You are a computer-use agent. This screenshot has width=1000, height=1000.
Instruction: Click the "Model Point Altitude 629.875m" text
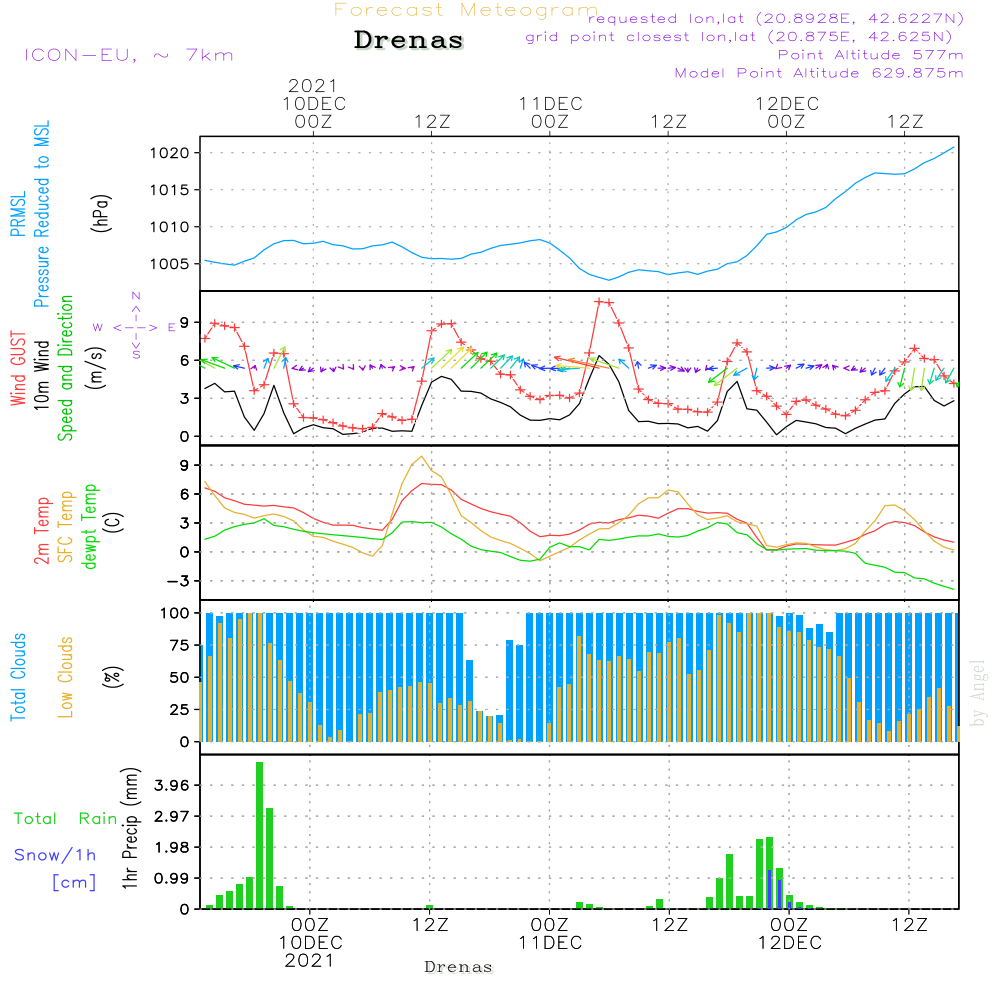[x=819, y=73]
